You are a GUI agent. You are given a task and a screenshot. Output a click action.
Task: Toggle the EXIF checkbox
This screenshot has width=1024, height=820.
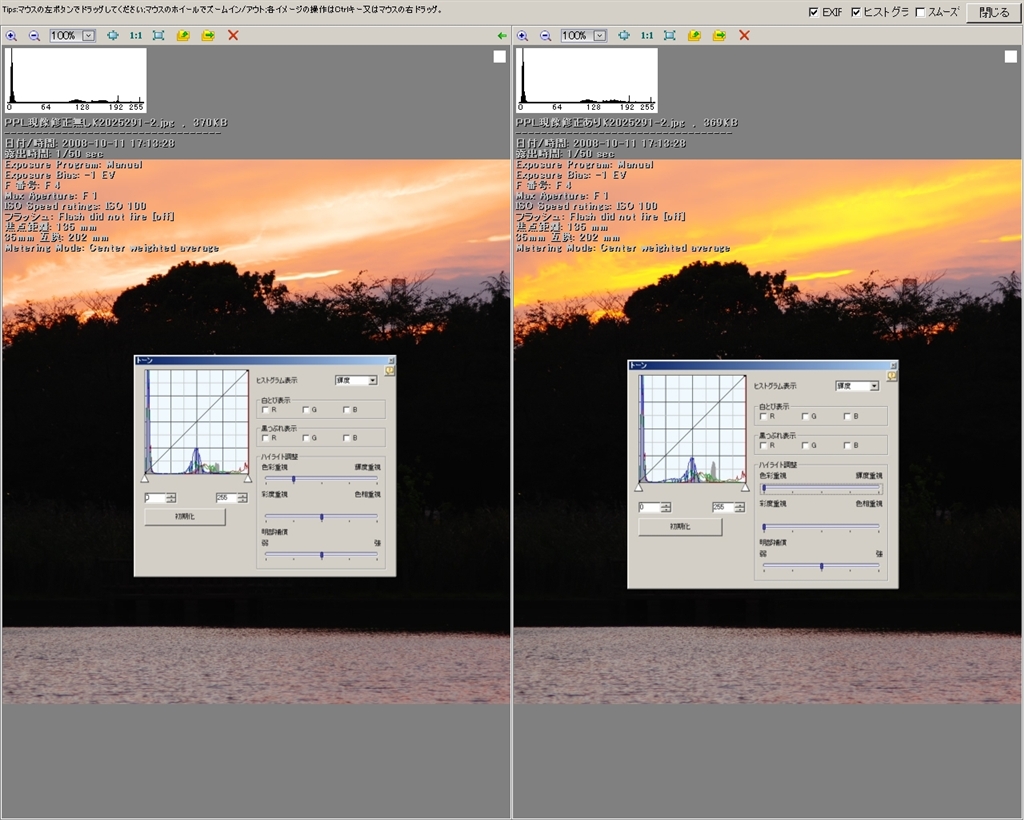point(814,12)
